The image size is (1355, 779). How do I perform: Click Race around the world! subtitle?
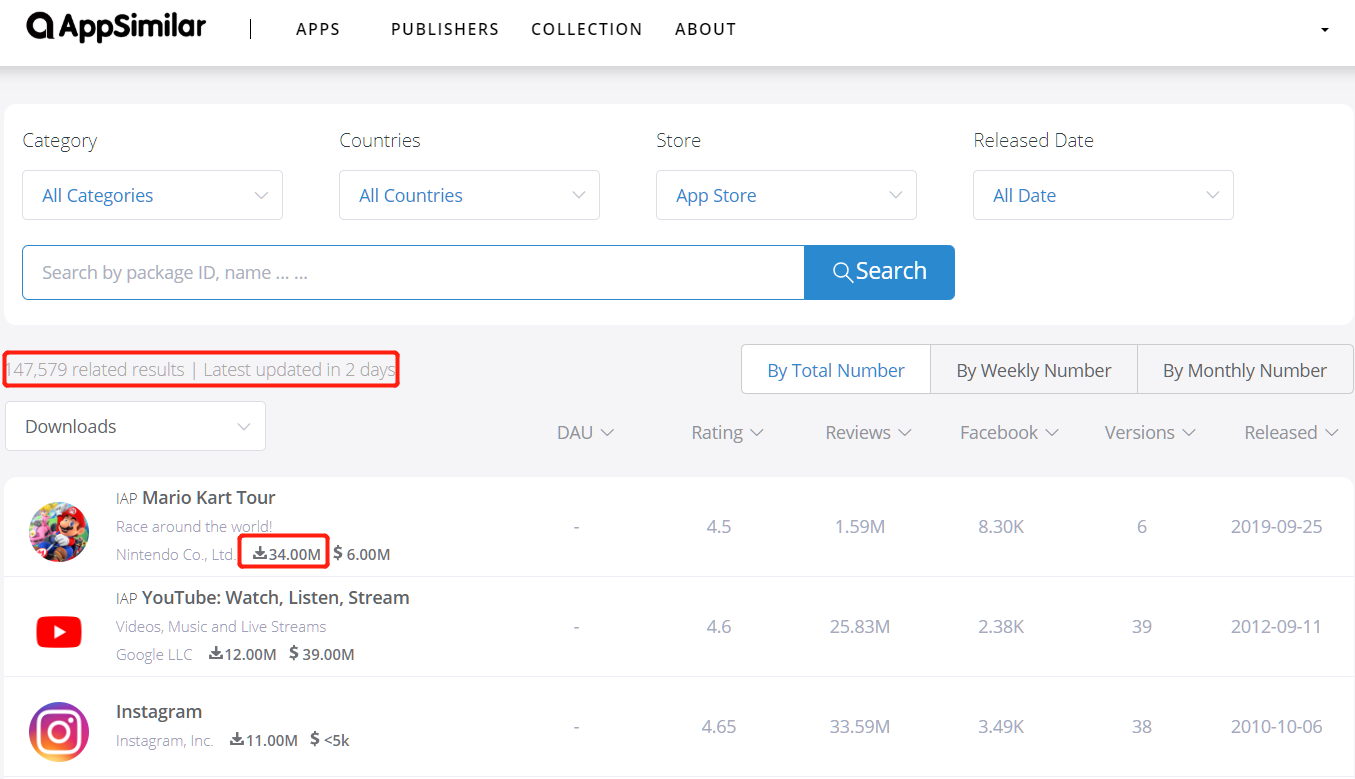click(x=194, y=526)
